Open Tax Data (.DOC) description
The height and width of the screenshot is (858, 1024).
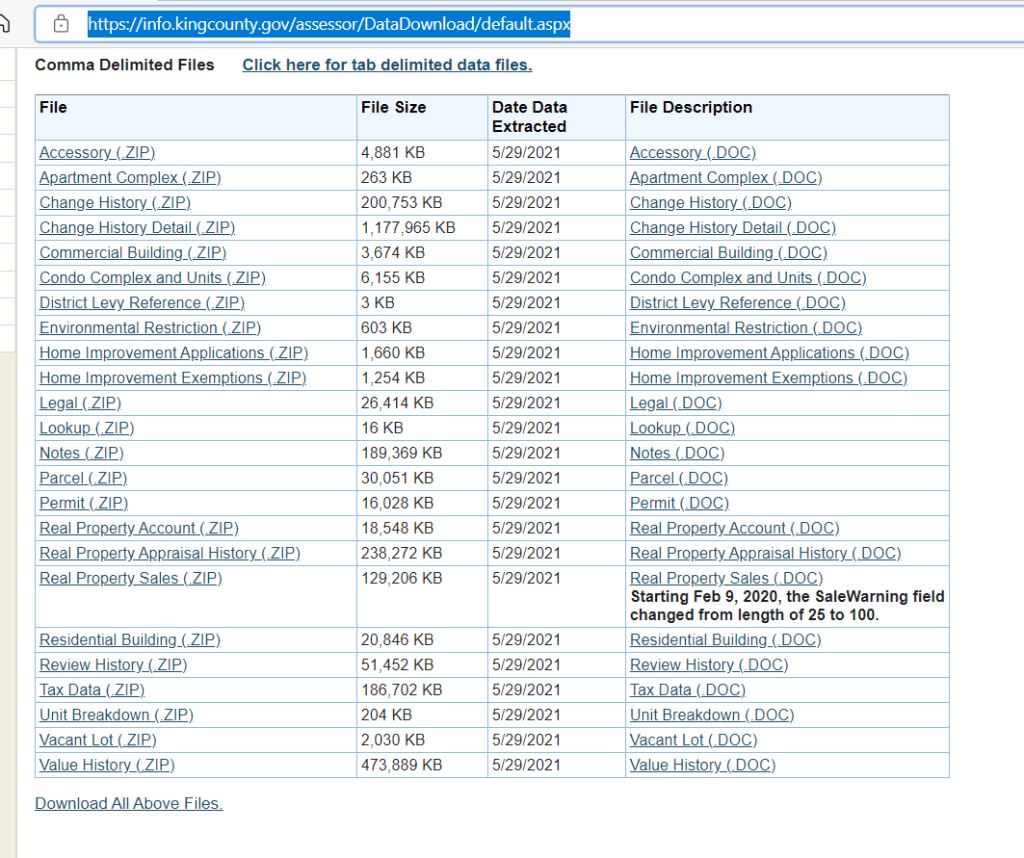(x=687, y=690)
